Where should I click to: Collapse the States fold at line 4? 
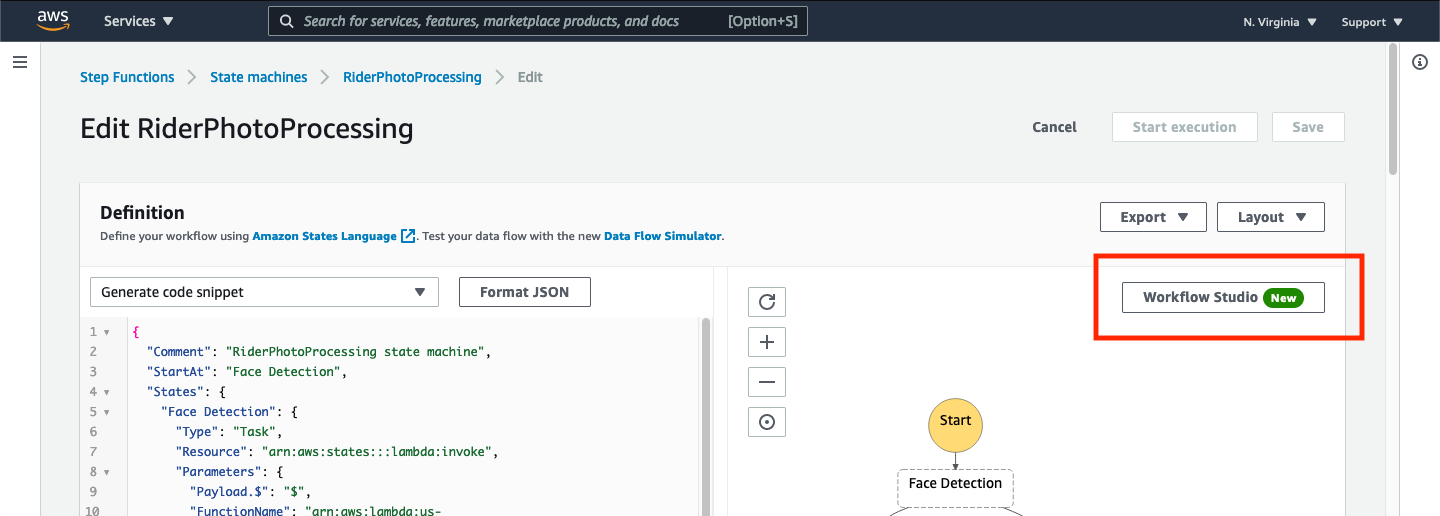point(107,392)
